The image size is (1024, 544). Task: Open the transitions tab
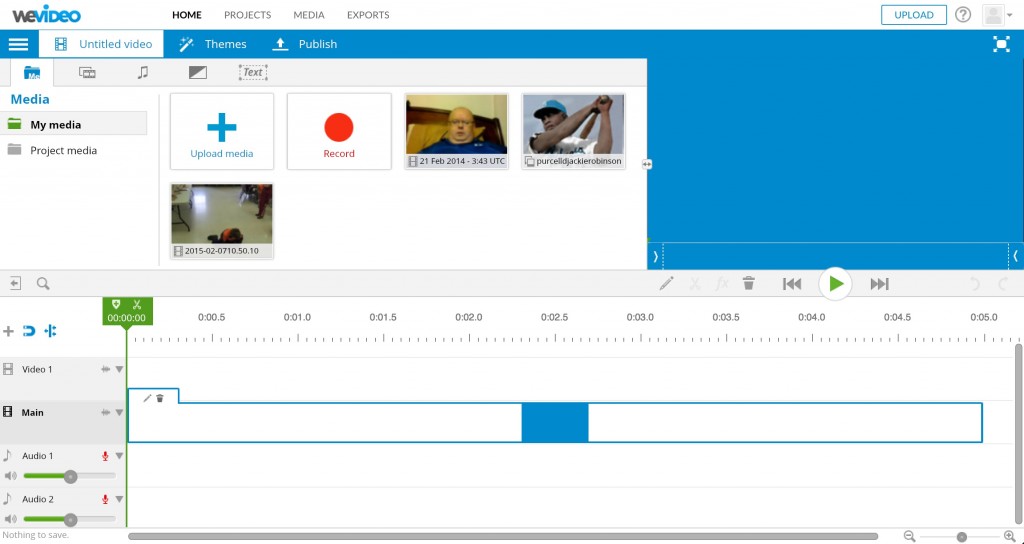point(197,72)
